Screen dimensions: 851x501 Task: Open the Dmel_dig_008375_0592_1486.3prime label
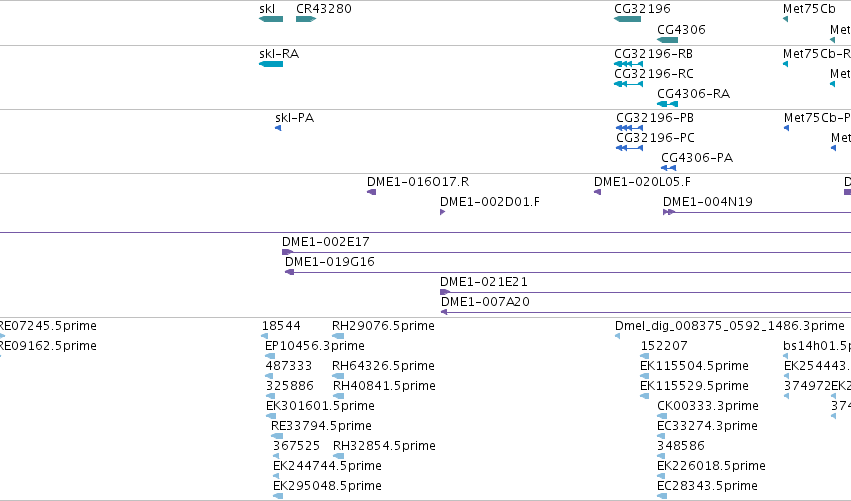729,326
